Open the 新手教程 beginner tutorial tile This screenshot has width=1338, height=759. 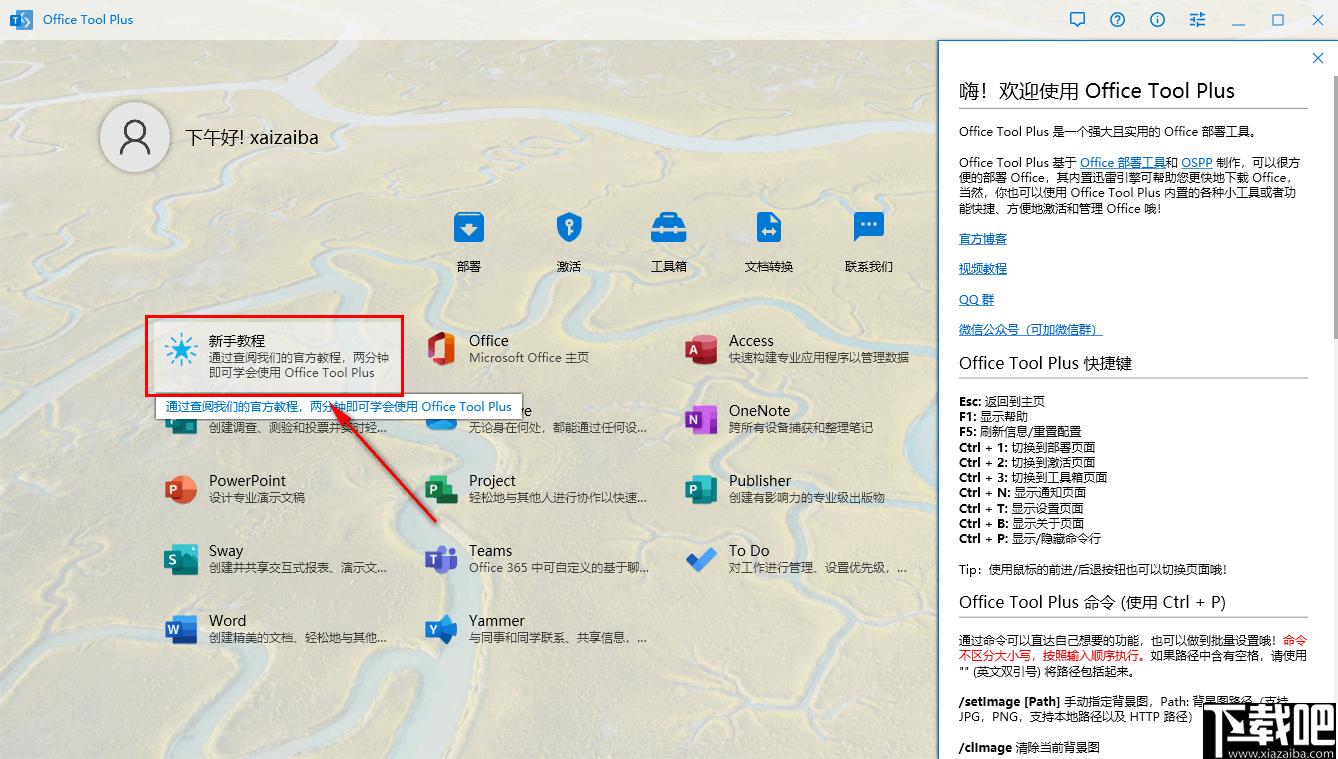274,355
